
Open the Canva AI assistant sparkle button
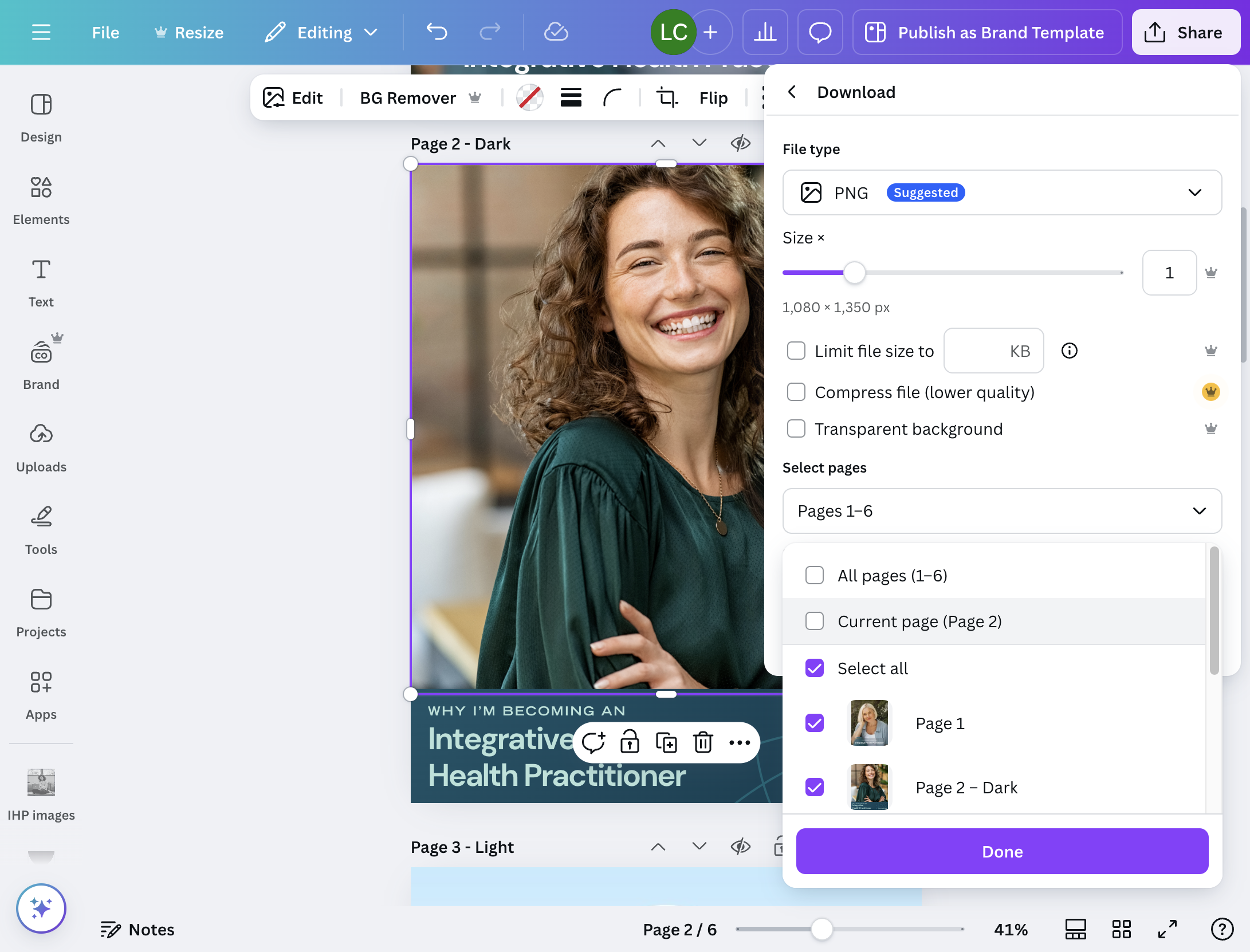click(41, 908)
